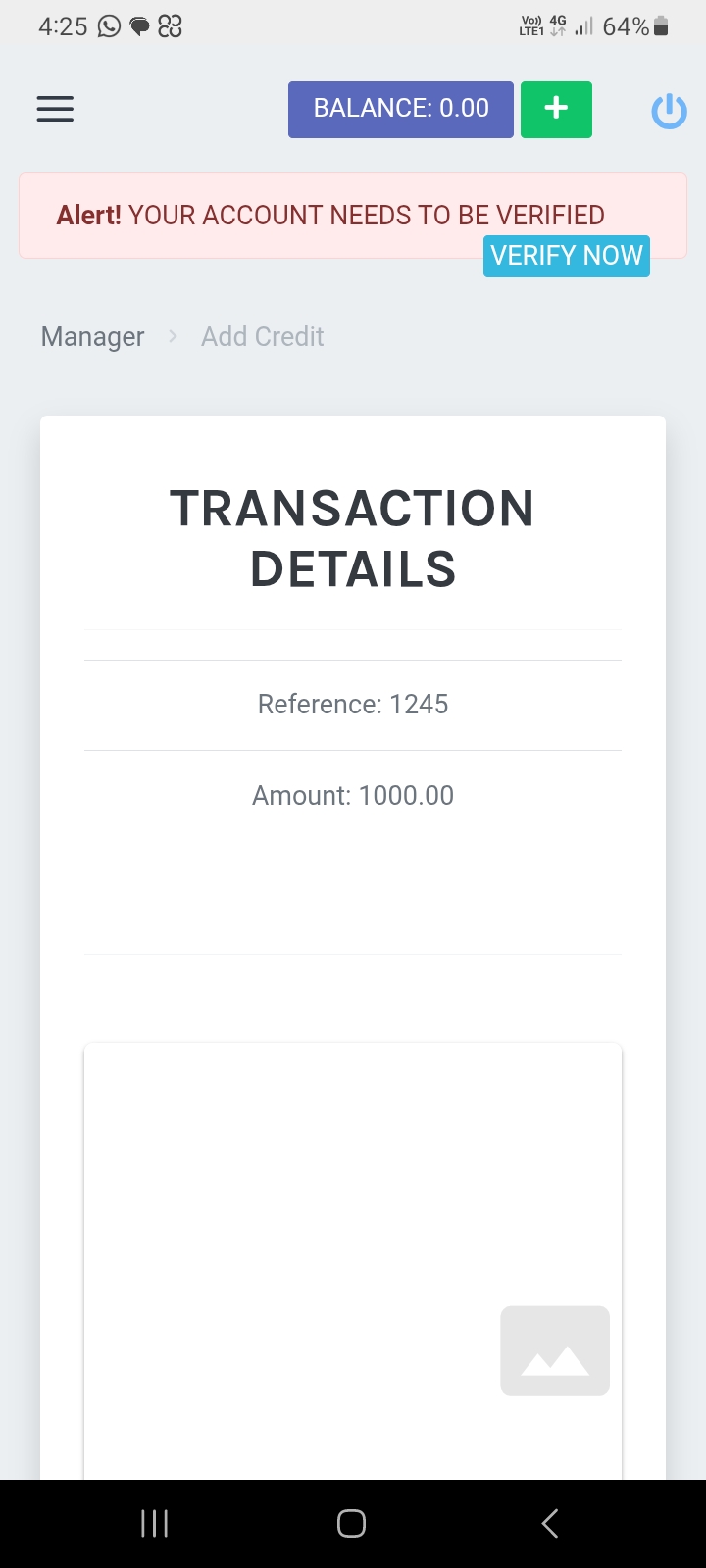706x1568 pixels.
Task: Tap the battery indicator icon
Action: point(662,26)
